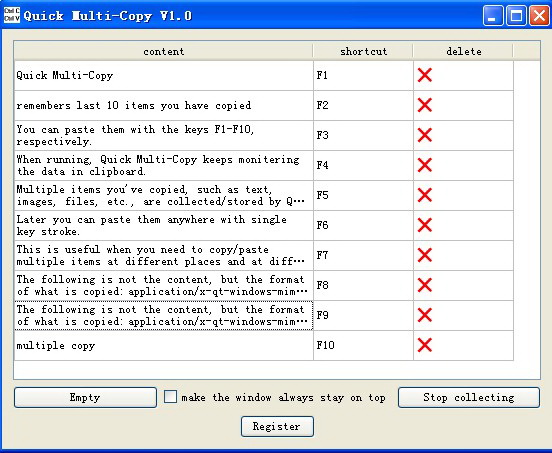
Task: Select the 'This is useful when you need' row
Action: click(x=164, y=256)
